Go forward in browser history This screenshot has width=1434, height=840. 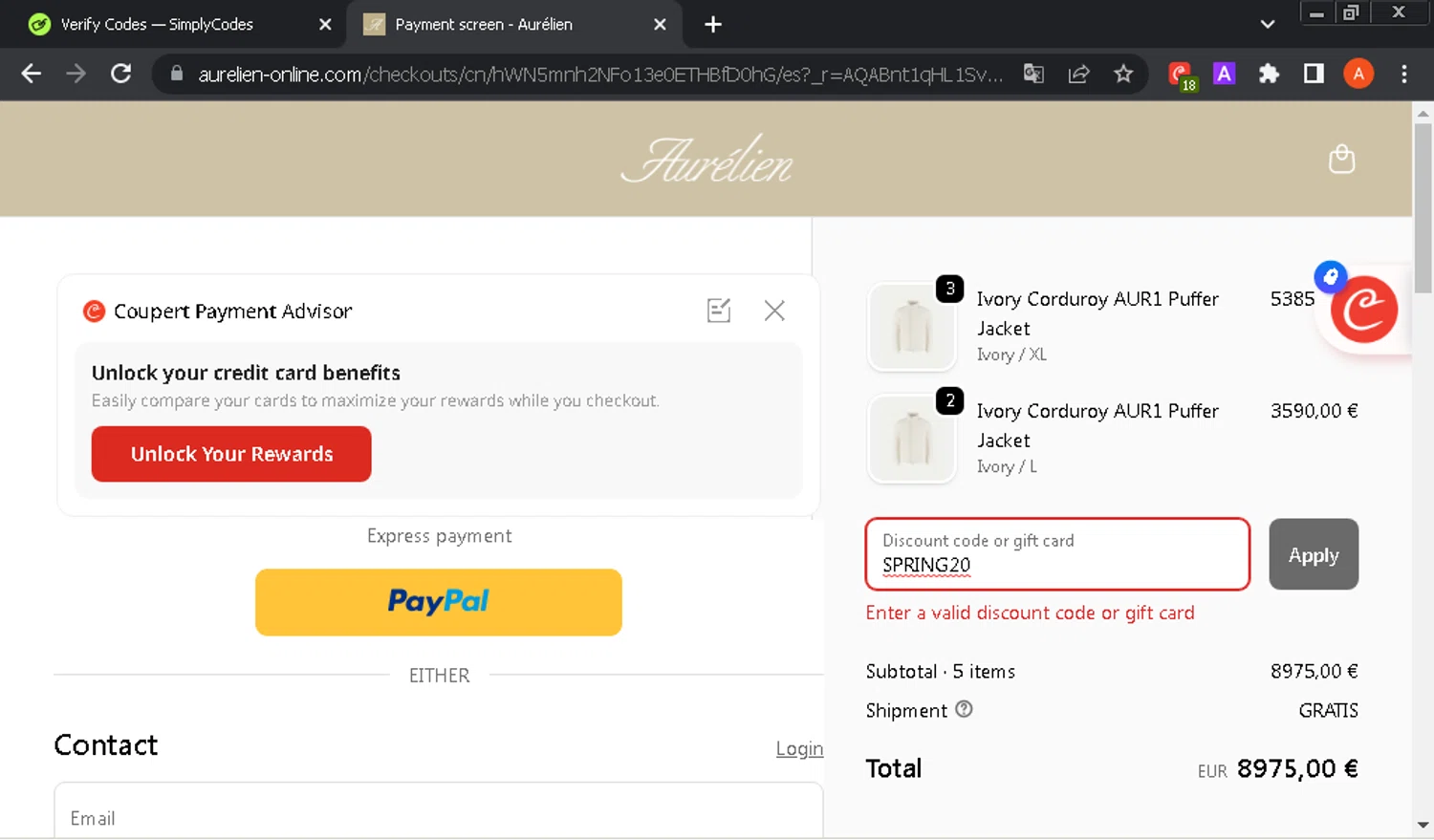[x=76, y=74]
